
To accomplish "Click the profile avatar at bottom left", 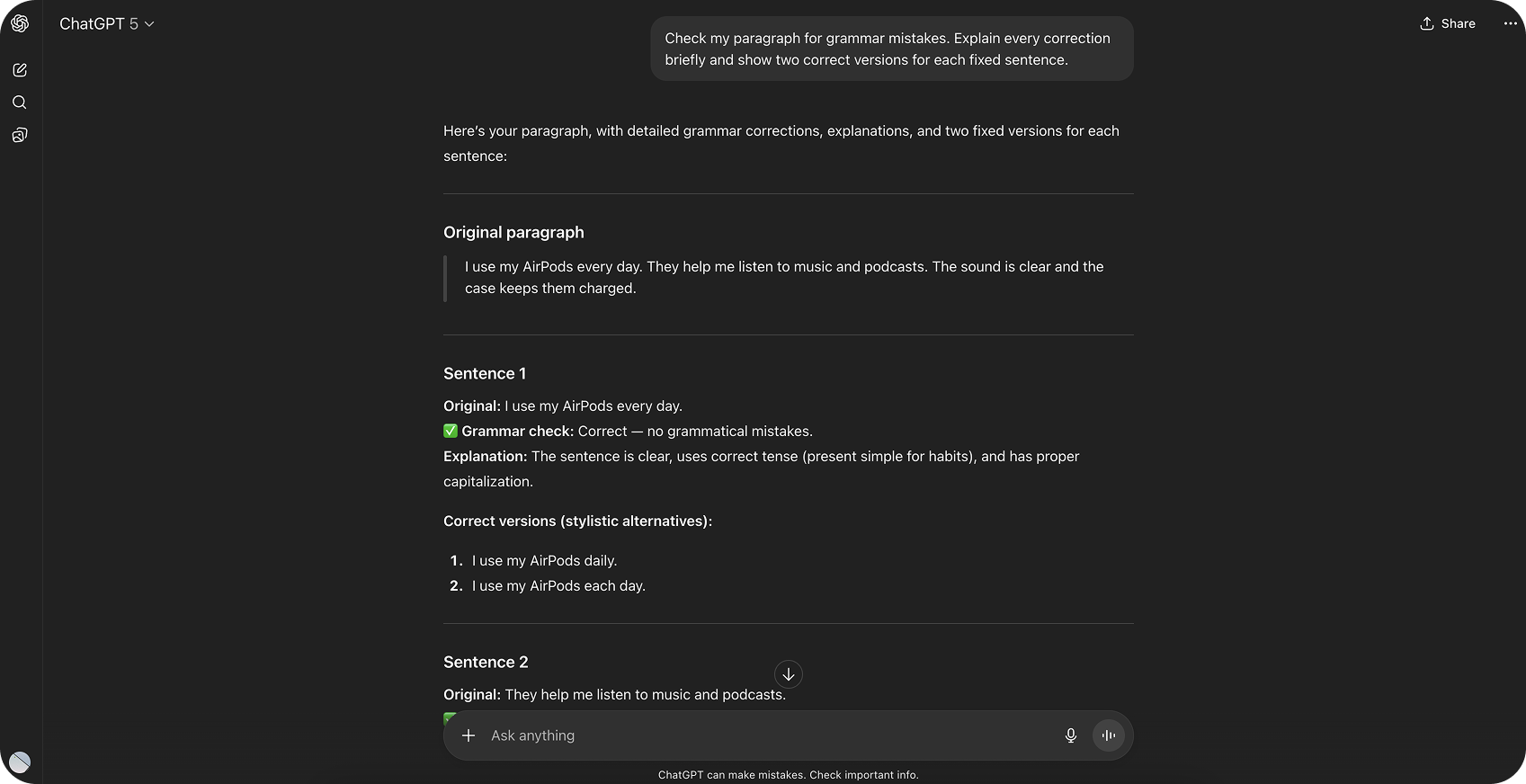I will tap(20, 762).
